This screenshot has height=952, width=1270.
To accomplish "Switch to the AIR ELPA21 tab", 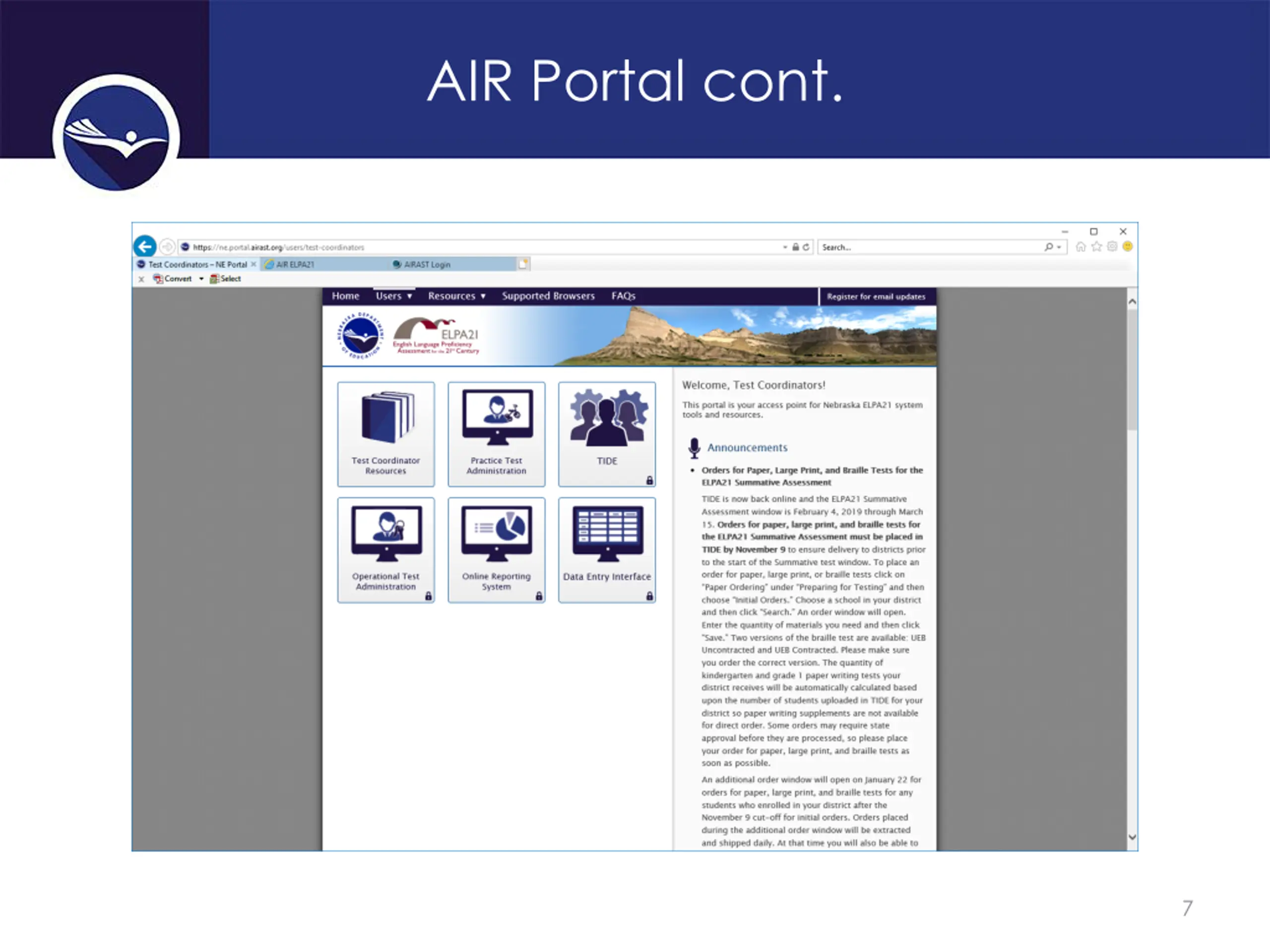I will tap(324, 264).
